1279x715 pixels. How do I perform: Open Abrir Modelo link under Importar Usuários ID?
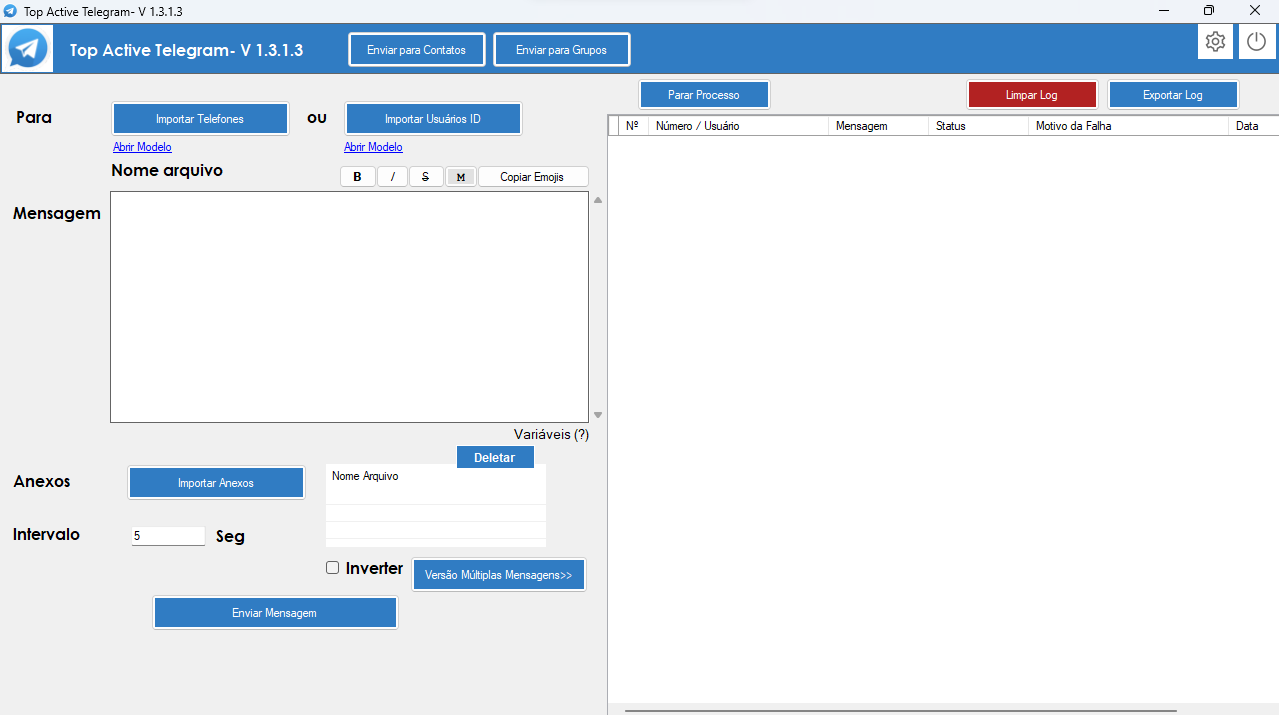(x=373, y=147)
